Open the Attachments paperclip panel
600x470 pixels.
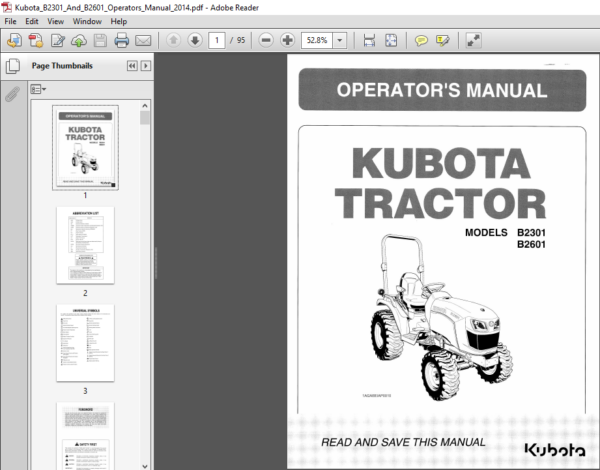coord(13,94)
